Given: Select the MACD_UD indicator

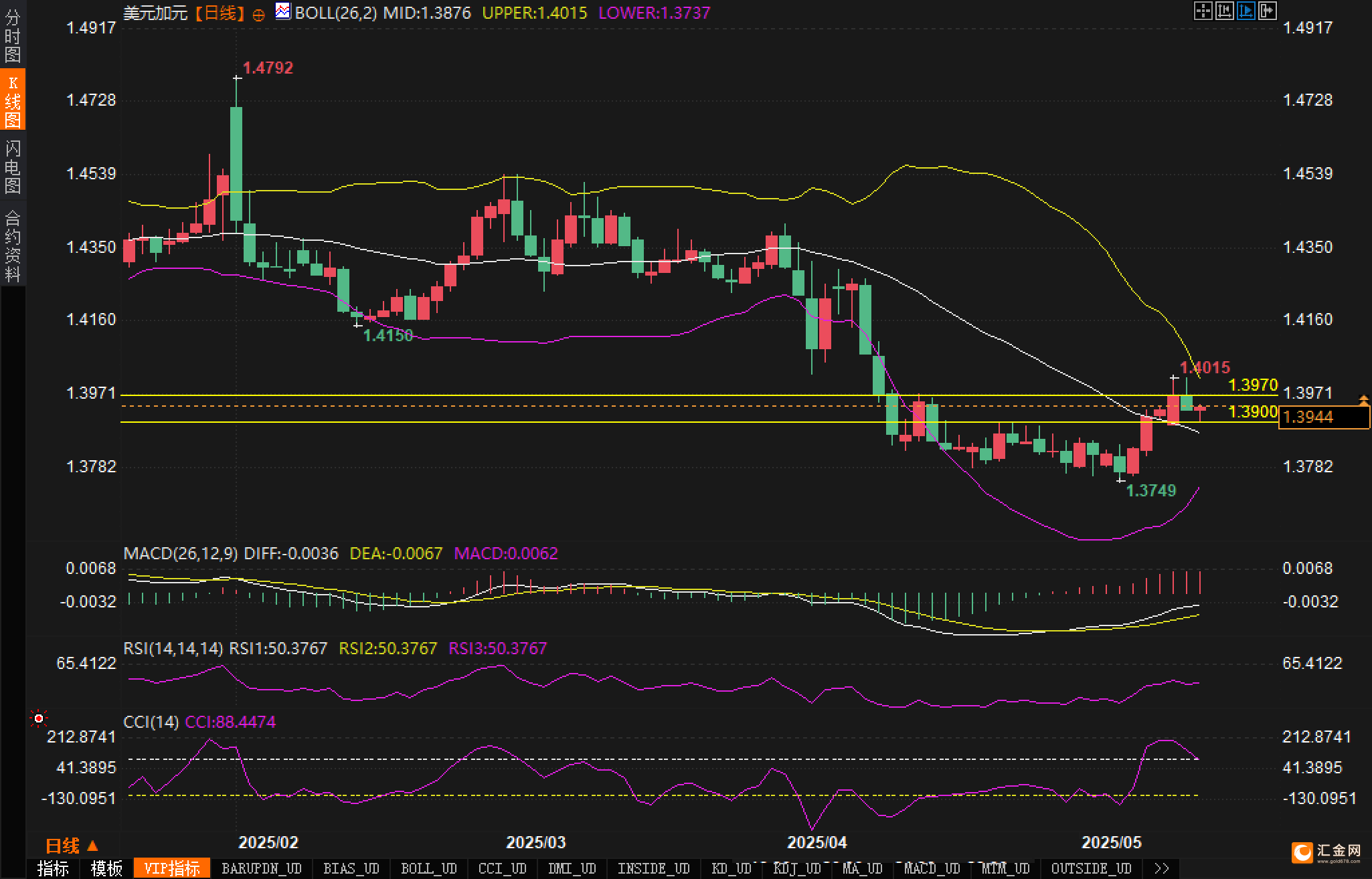Looking at the screenshot, I should 932,868.
